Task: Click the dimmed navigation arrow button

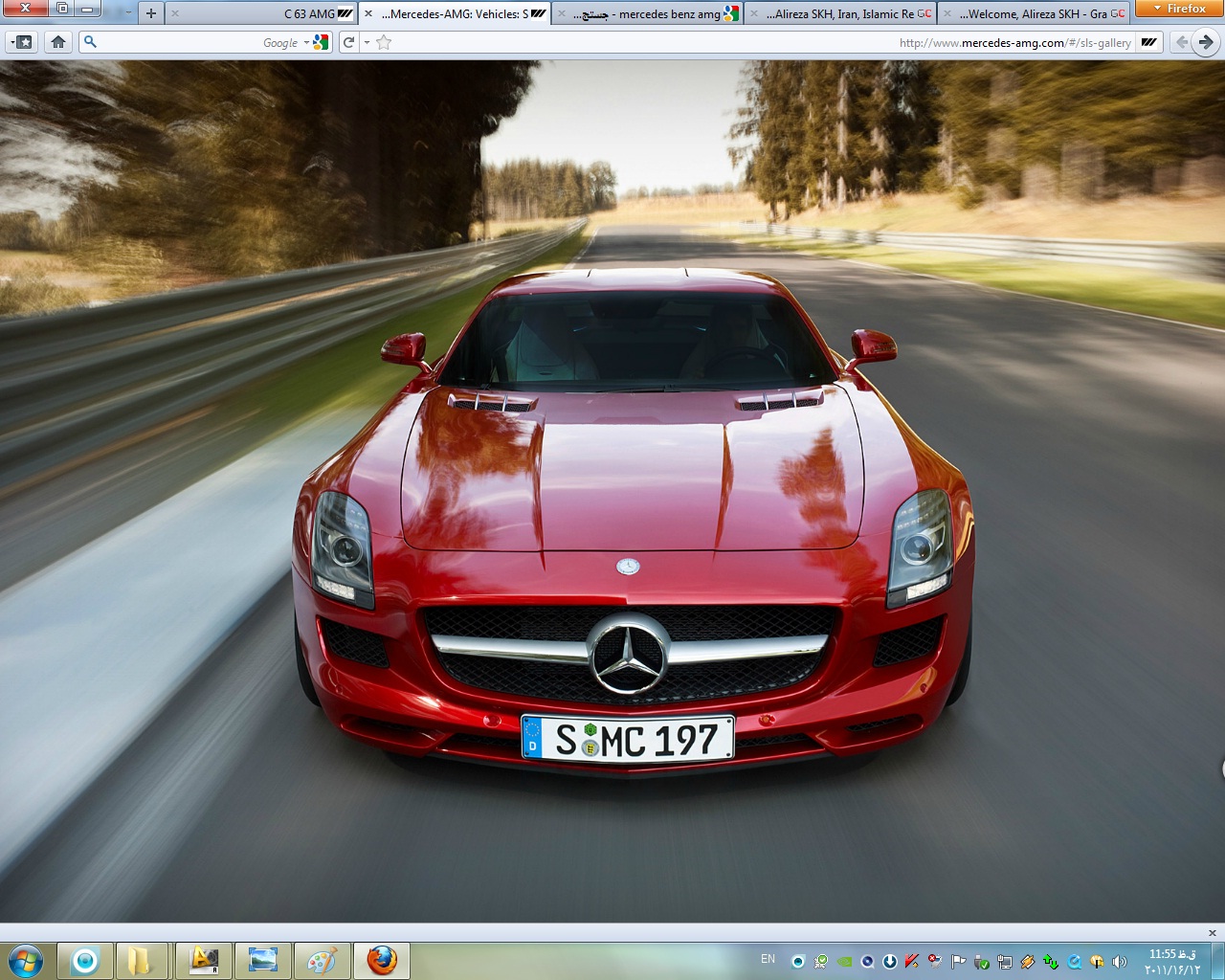Action: (x=1182, y=42)
